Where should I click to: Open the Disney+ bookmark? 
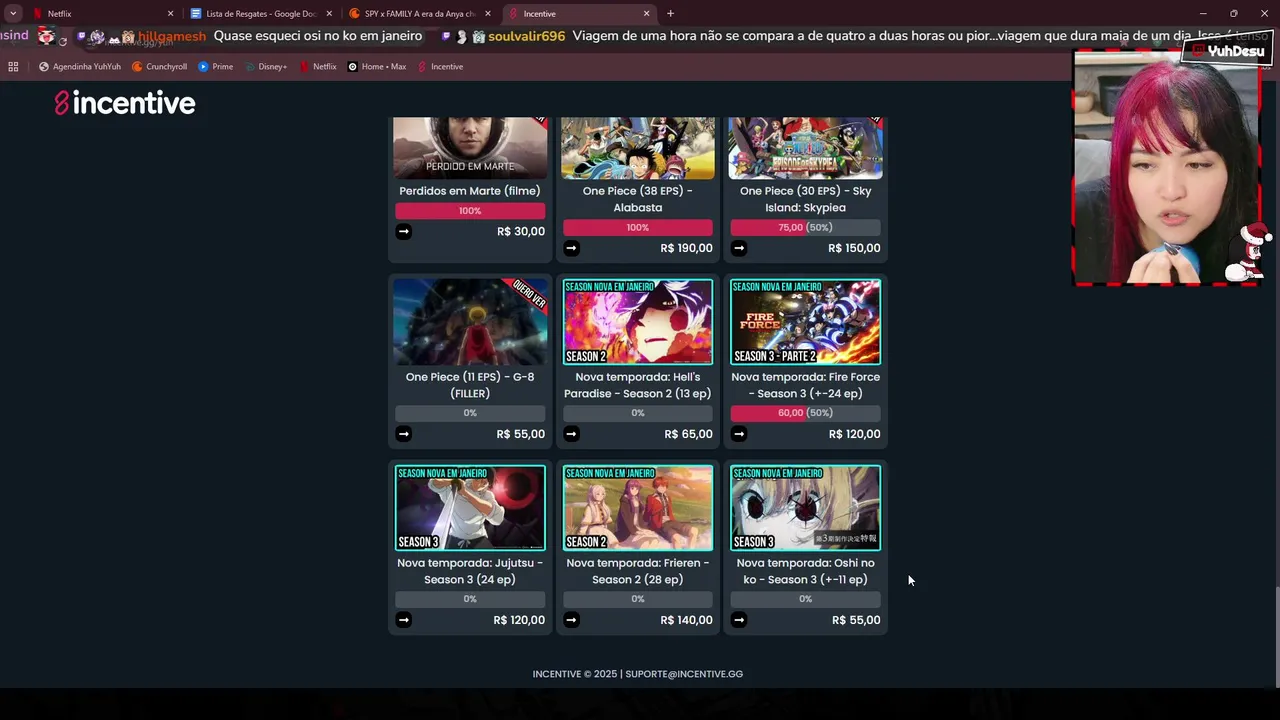click(x=265, y=66)
